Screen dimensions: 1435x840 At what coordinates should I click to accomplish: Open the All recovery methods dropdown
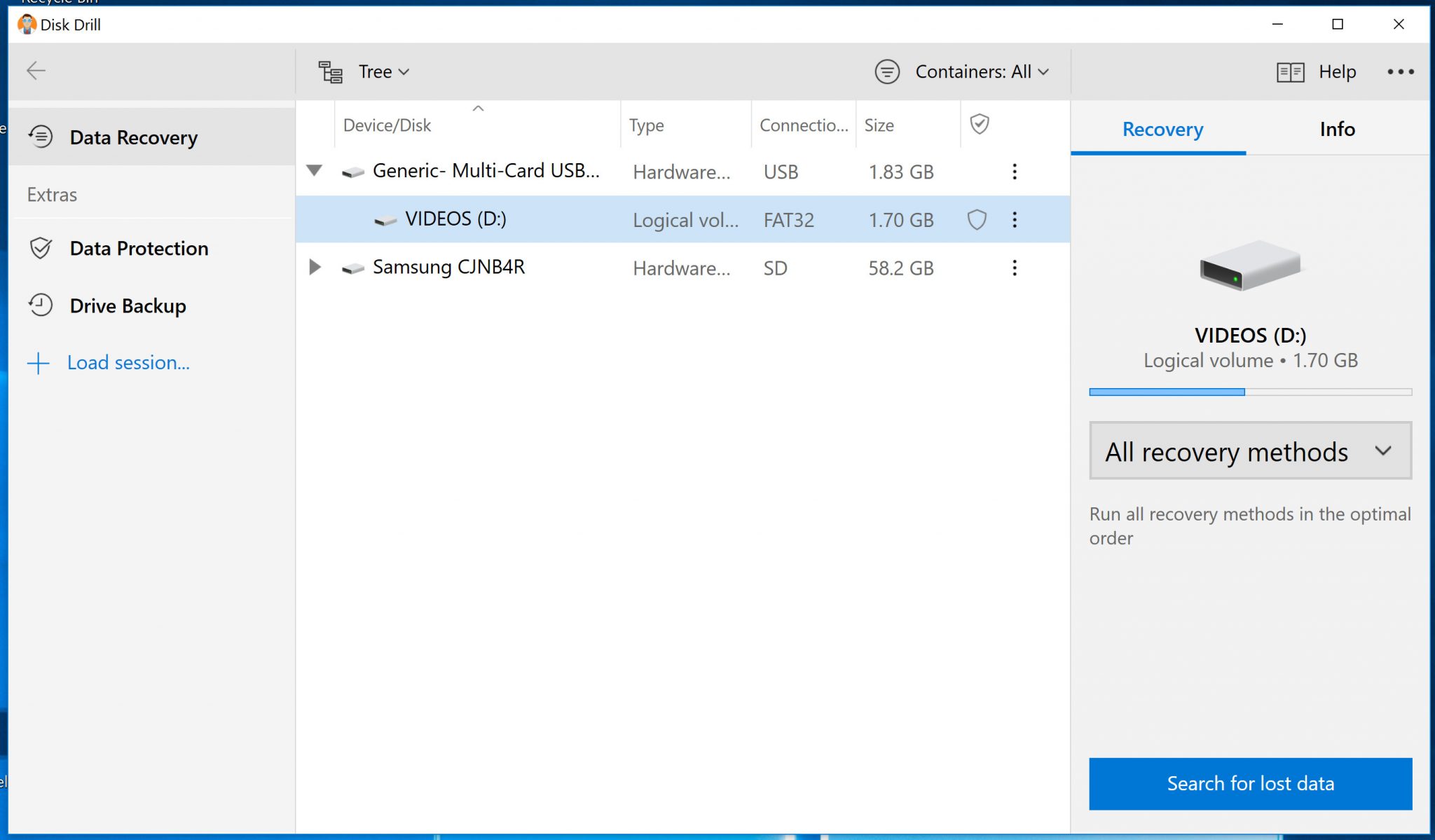1250,450
